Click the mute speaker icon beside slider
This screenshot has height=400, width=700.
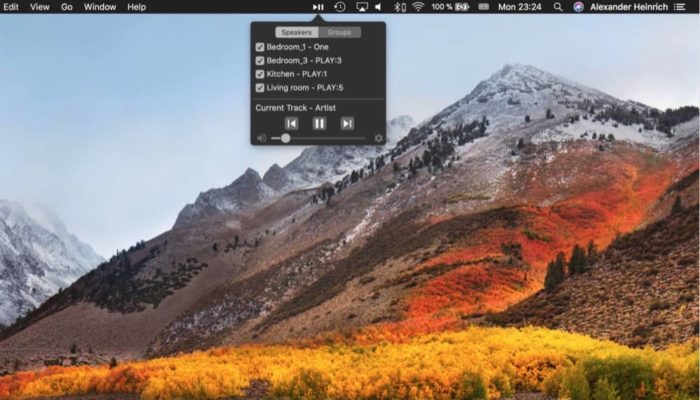pos(262,138)
